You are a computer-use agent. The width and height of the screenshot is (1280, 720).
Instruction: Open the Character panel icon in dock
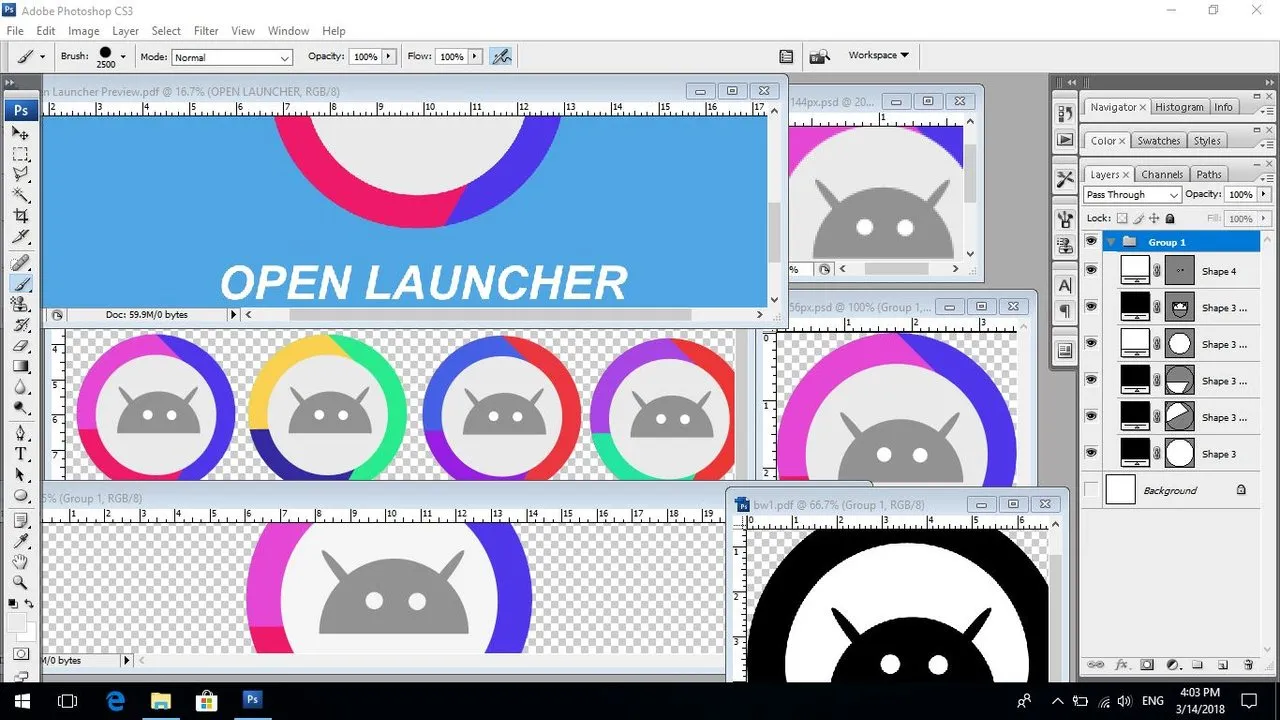click(x=1064, y=288)
